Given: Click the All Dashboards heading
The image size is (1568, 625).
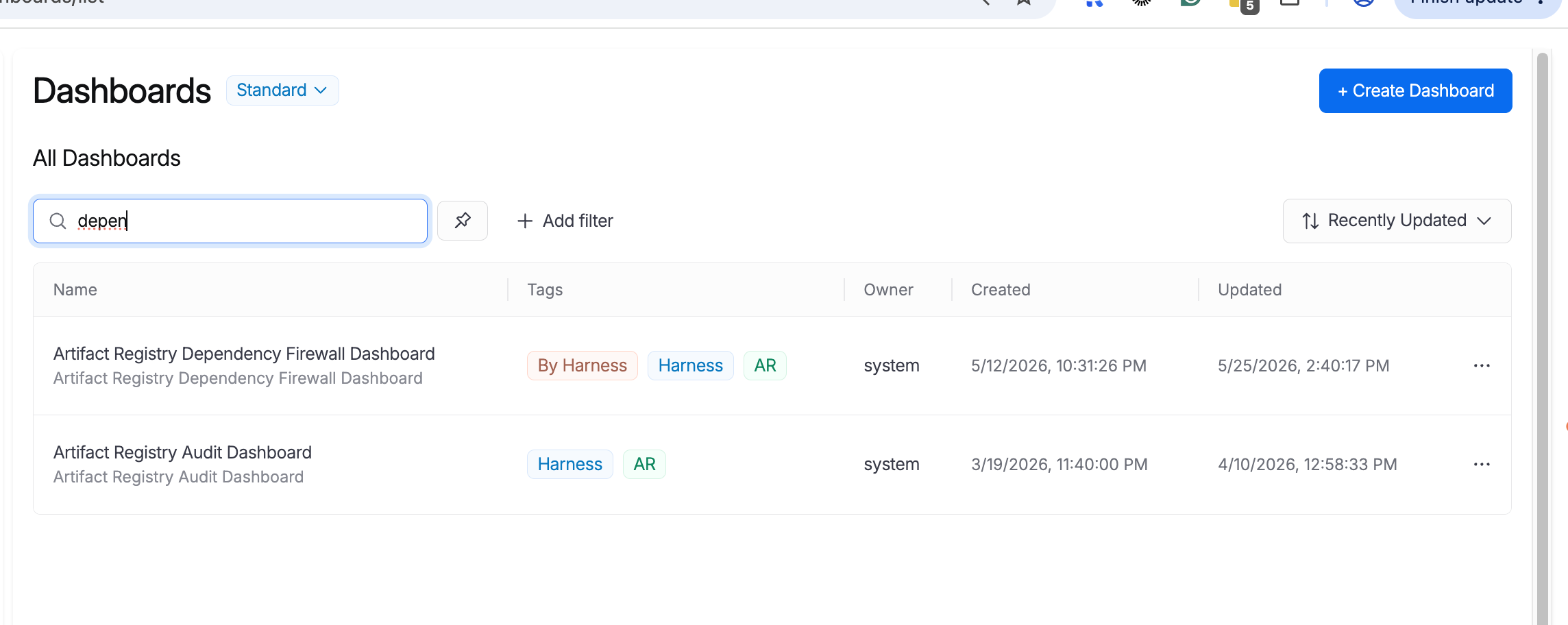Looking at the screenshot, I should (x=107, y=158).
